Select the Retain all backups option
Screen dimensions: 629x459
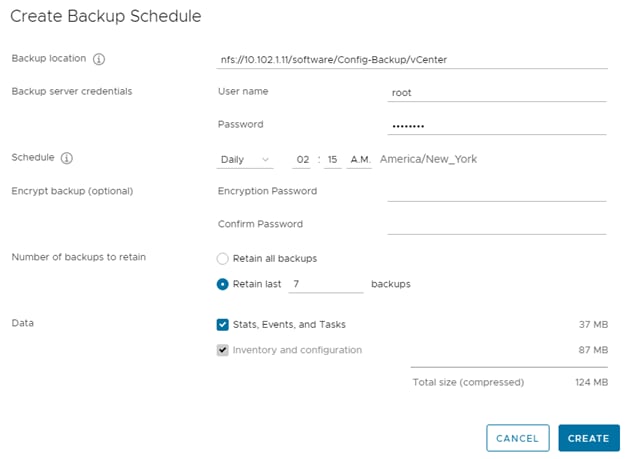pyautogui.click(x=223, y=258)
